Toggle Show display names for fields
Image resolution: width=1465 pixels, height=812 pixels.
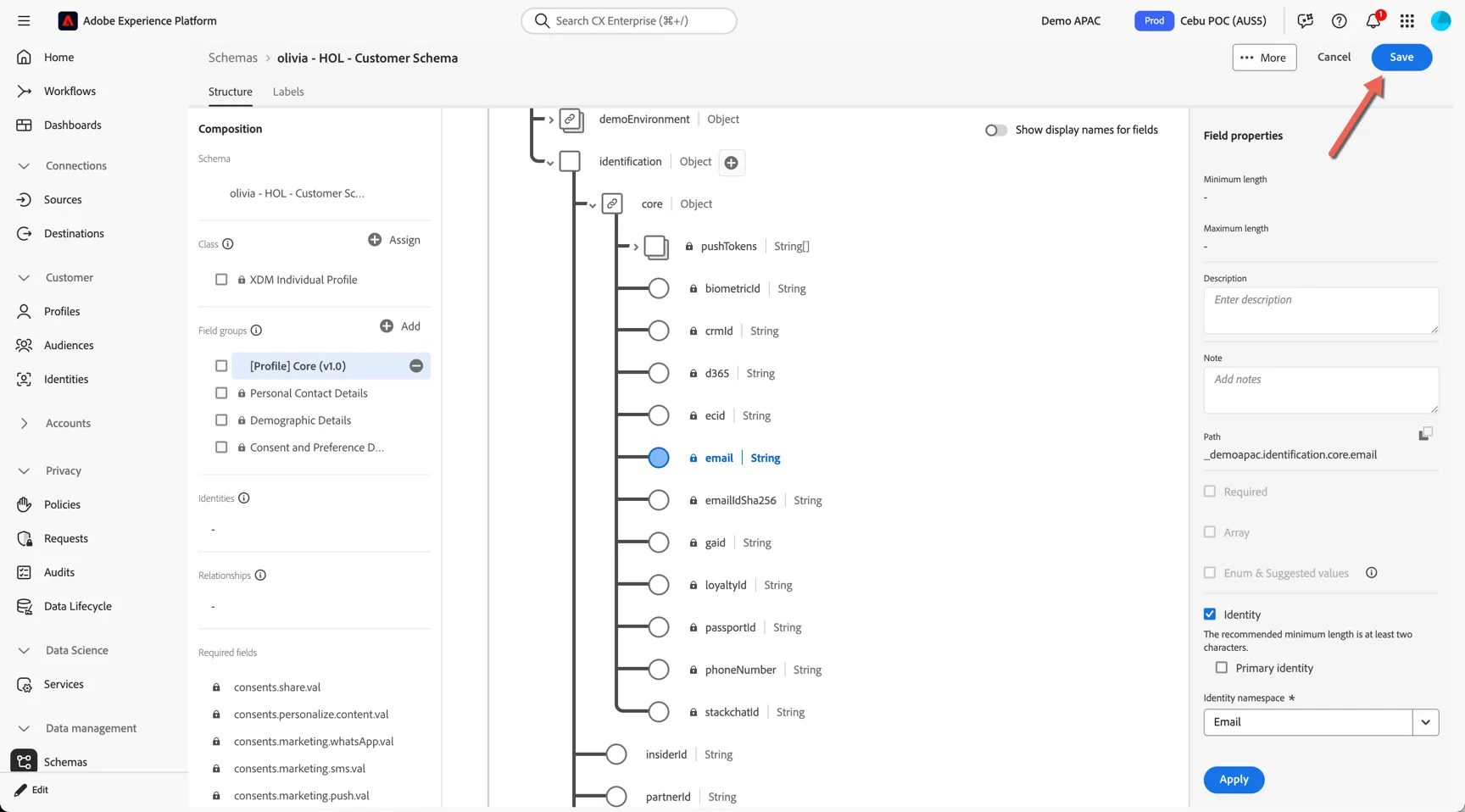pos(996,131)
